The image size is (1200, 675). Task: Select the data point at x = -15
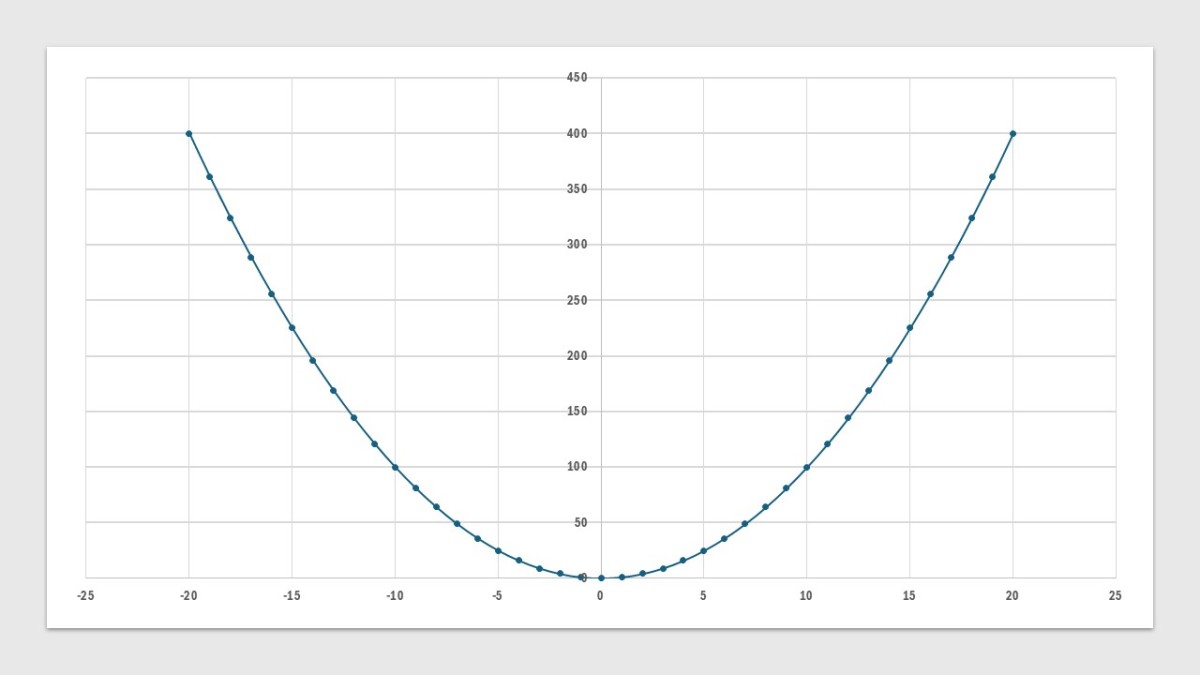[x=291, y=326]
